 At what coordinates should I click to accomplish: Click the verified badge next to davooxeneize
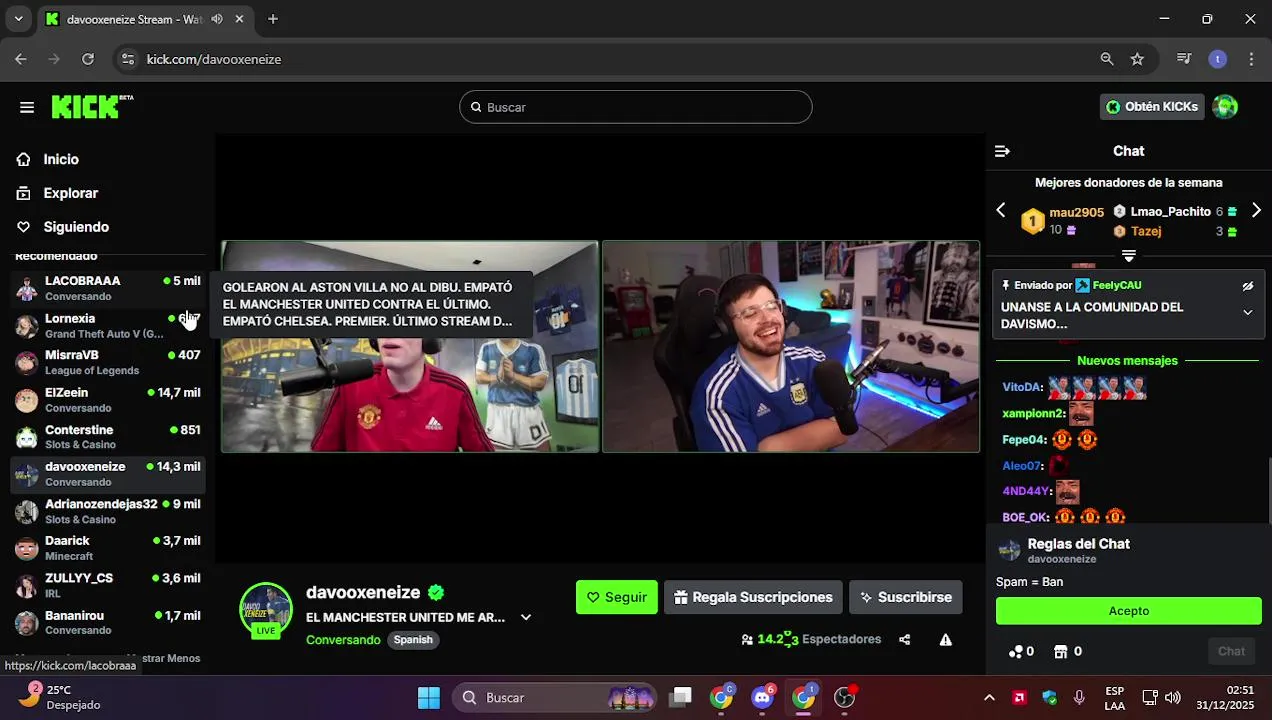pyautogui.click(x=436, y=592)
